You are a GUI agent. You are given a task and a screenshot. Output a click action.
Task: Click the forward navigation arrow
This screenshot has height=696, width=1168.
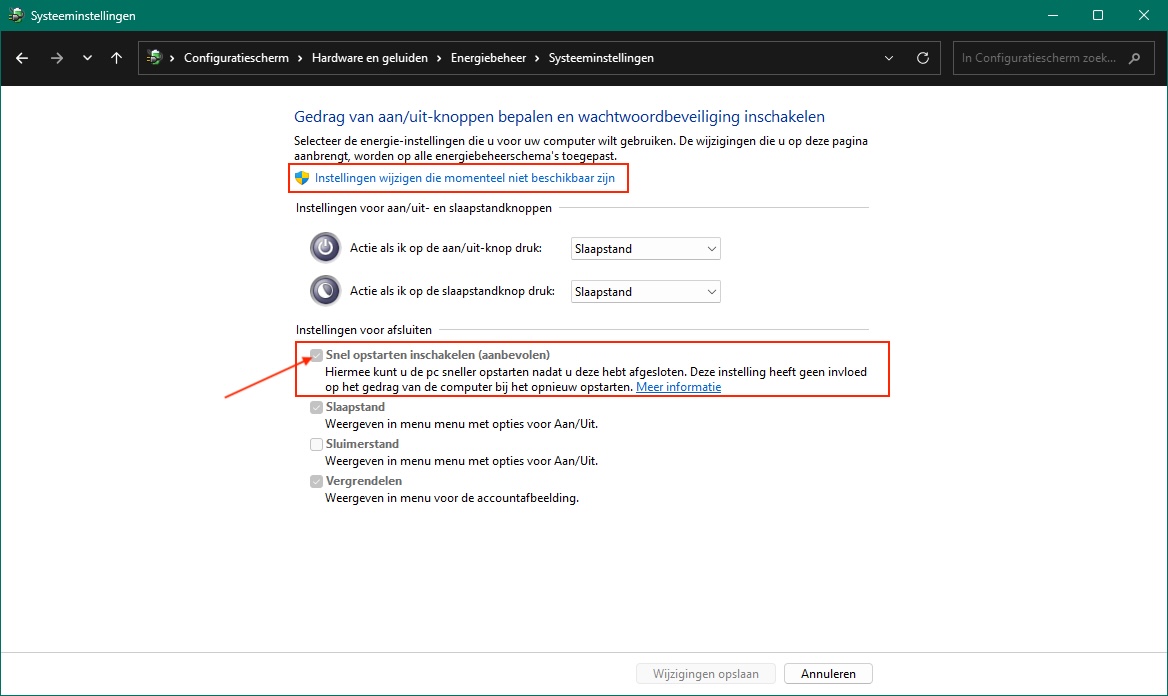coord(57,58)
